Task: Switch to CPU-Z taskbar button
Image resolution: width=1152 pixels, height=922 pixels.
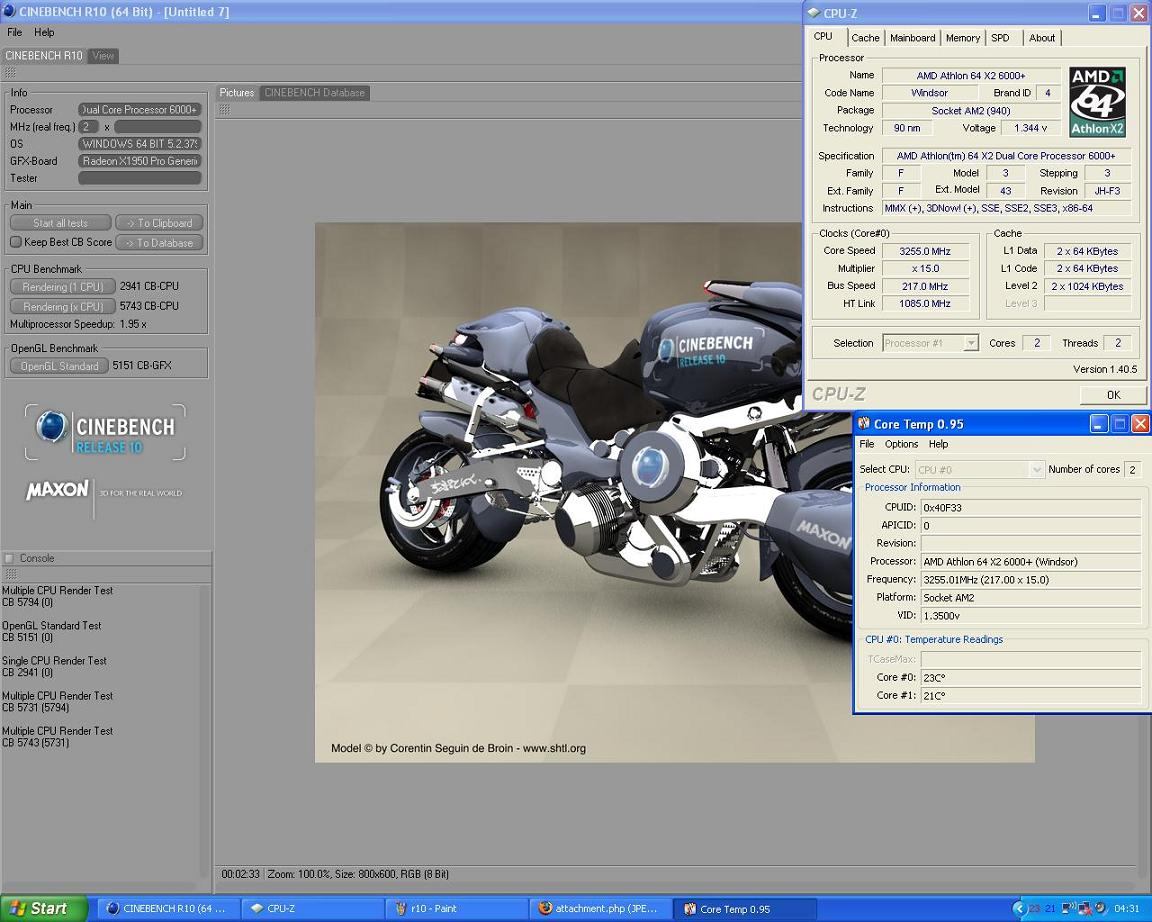Action: pos(312,909)
